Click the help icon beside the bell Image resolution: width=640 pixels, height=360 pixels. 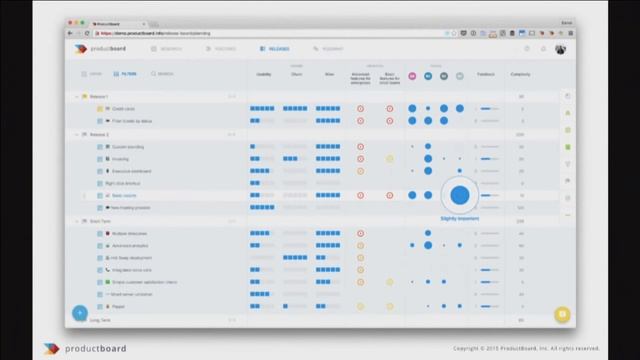[x=527, y=49]
